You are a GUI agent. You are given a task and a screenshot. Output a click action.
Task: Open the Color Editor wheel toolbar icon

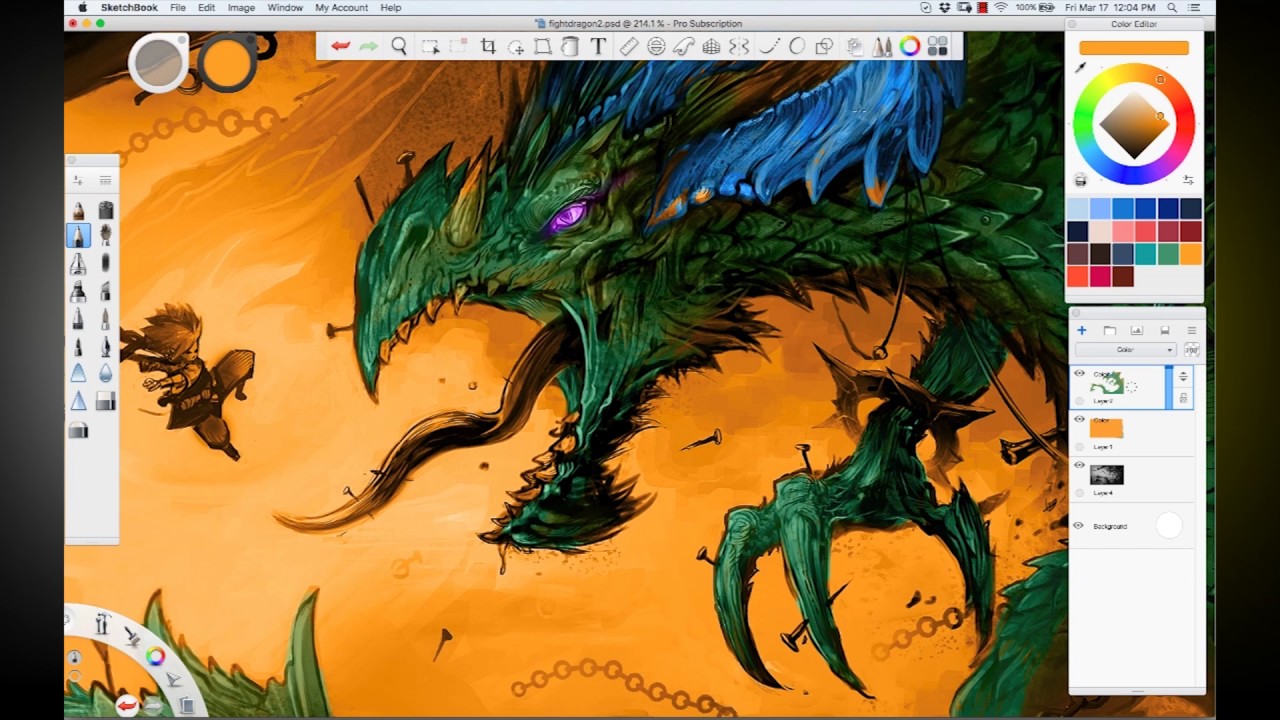click(x=909, y=46)
